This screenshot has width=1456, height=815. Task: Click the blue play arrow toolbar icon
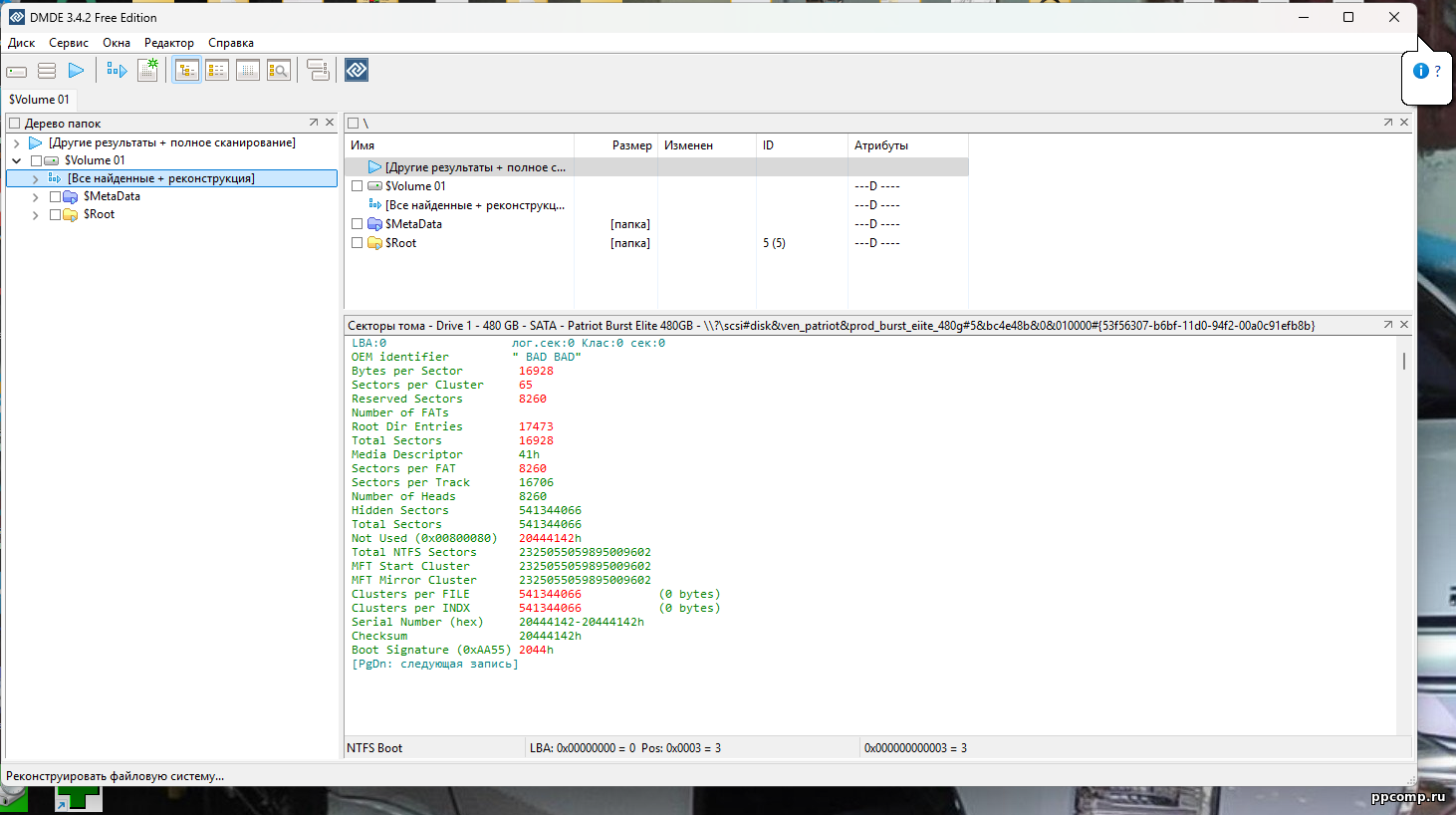(76, 71)
